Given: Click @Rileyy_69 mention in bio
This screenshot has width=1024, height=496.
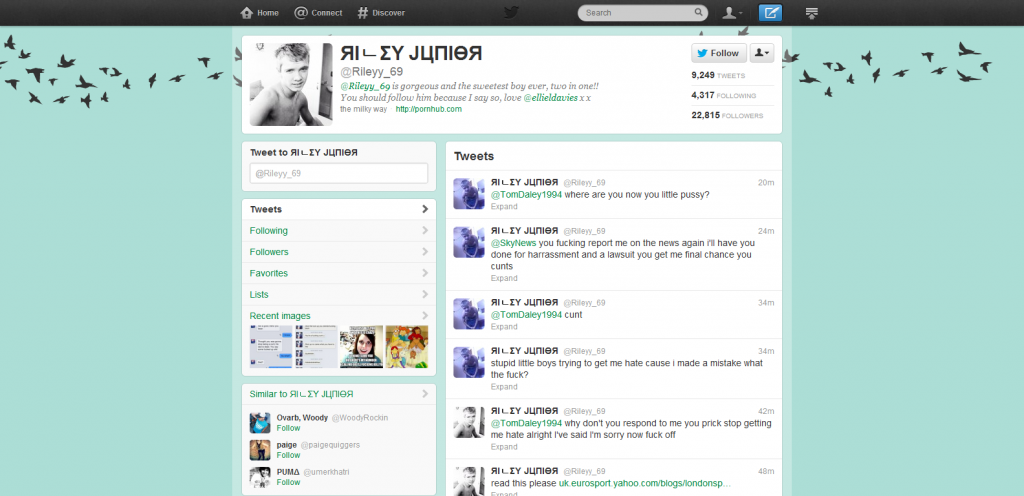Looking at the screenshot, I should tap(365, 86).
